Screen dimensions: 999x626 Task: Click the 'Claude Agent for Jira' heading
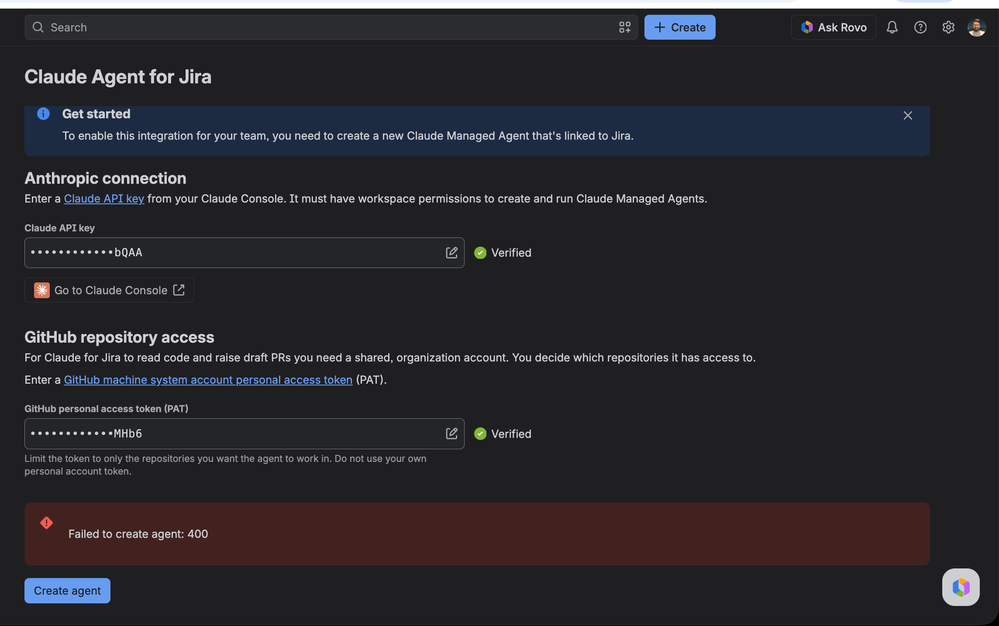pos(118,77)
